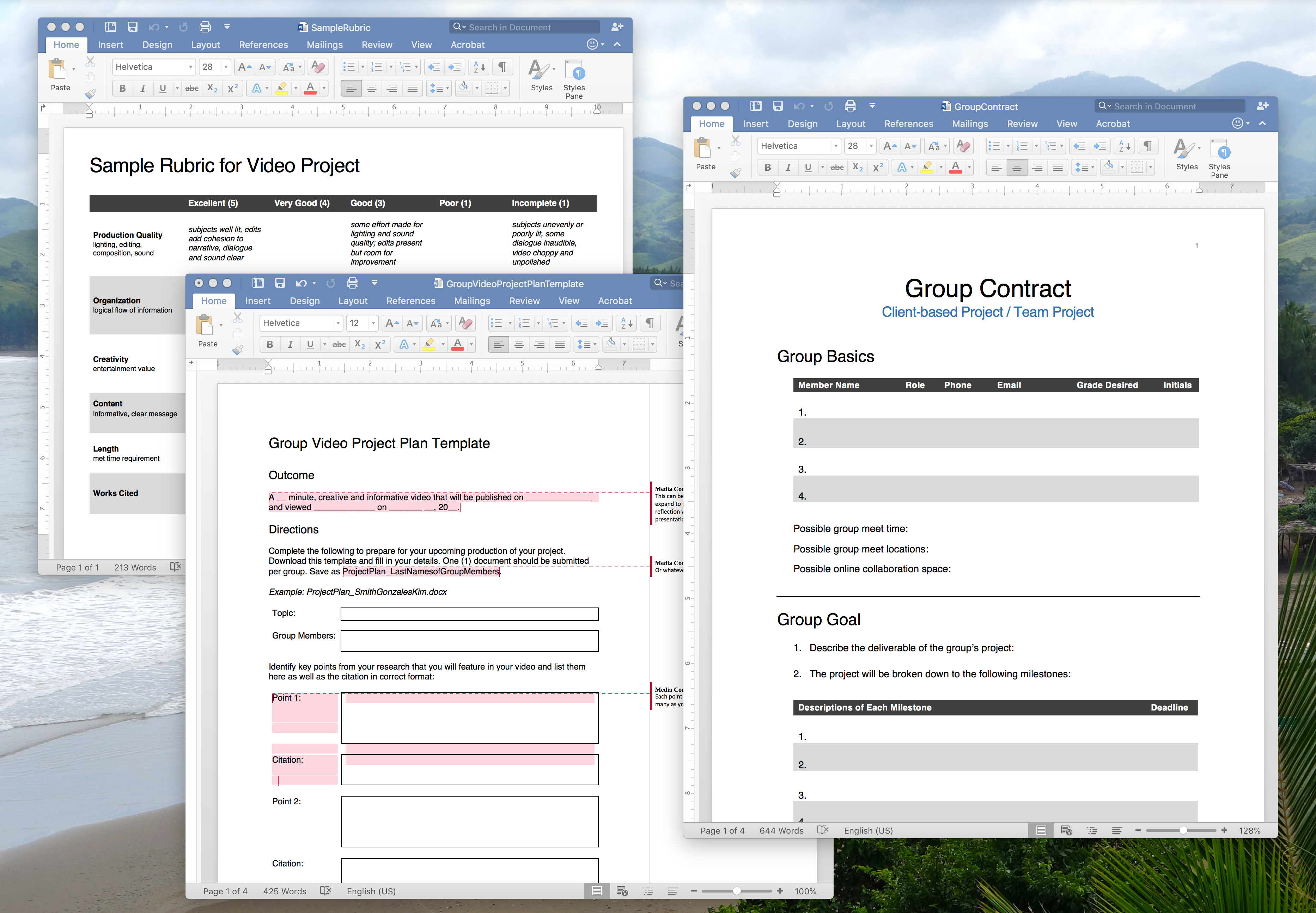Open font size dropdown in SampleRubric window
Viewport: 1316px width, 913px height.
(x=226, y=67)
